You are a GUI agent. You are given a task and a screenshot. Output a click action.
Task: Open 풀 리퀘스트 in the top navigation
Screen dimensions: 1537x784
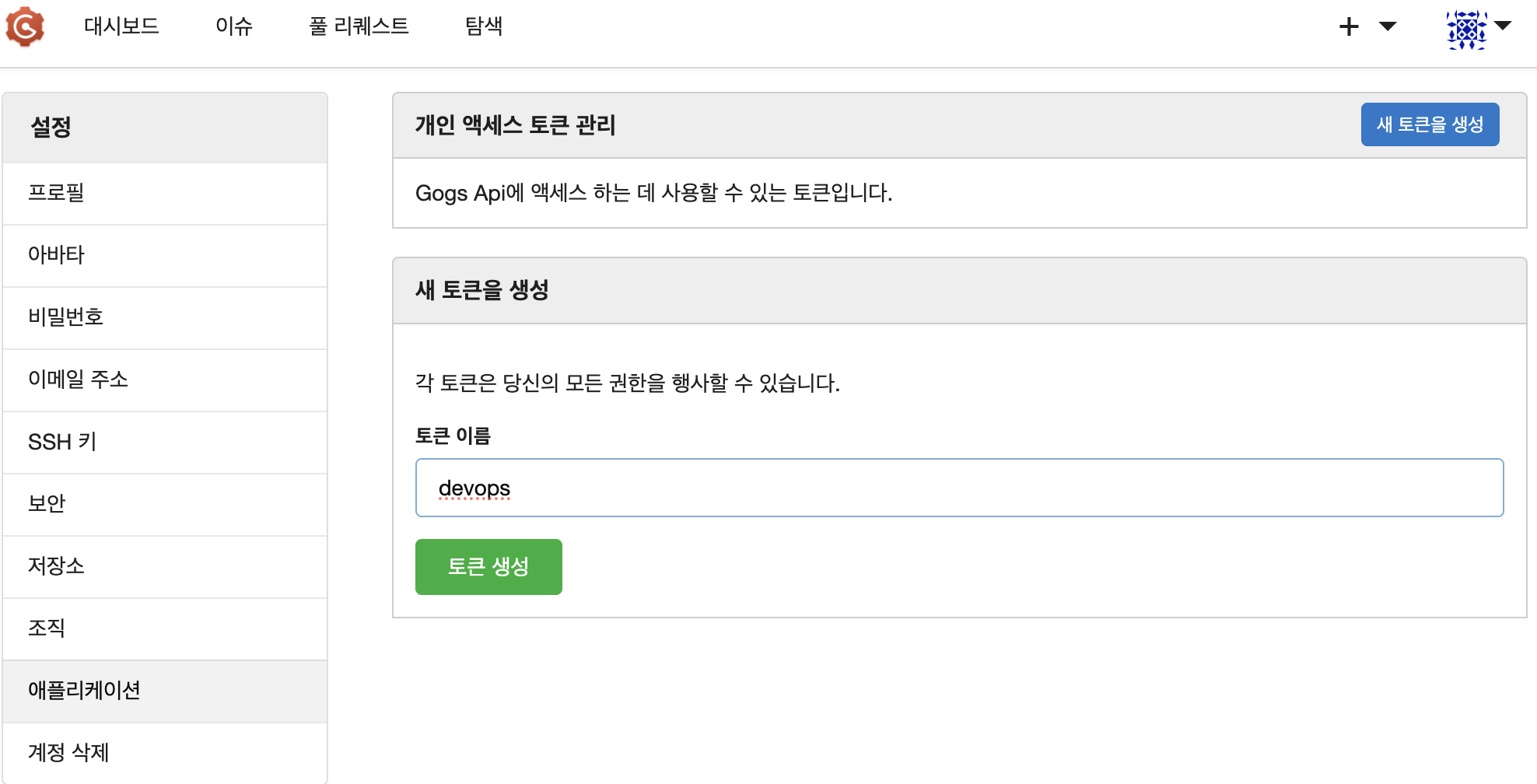359,26
